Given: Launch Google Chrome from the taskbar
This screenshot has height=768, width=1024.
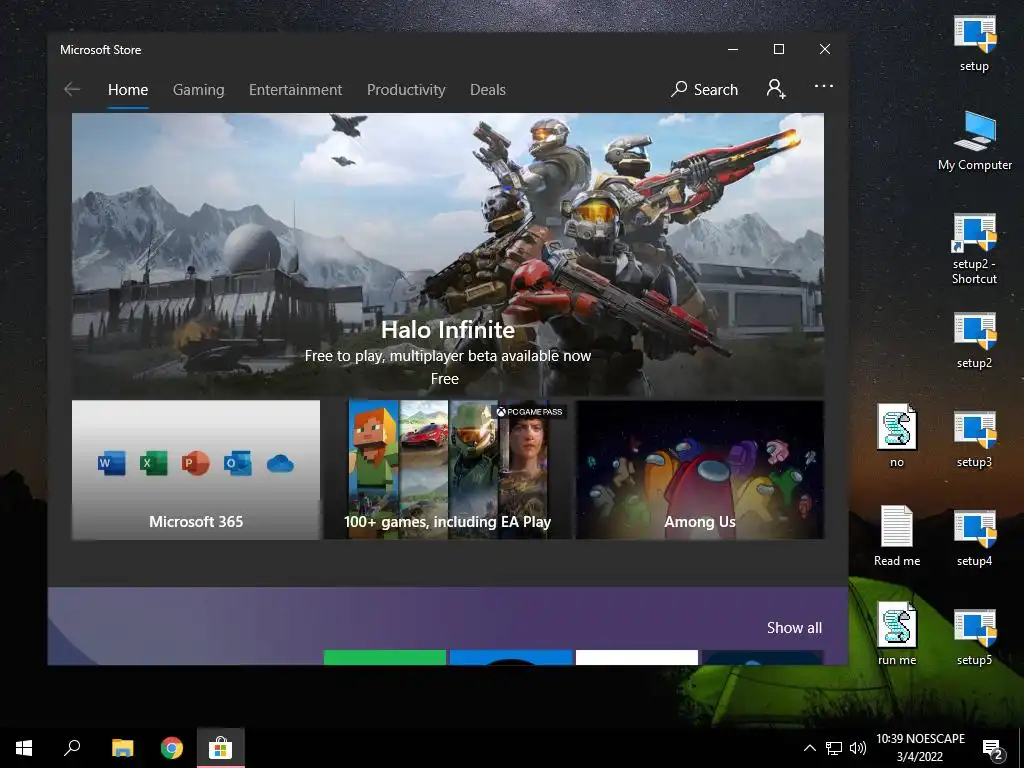Looking at the screenshot, I should point(172,748).
